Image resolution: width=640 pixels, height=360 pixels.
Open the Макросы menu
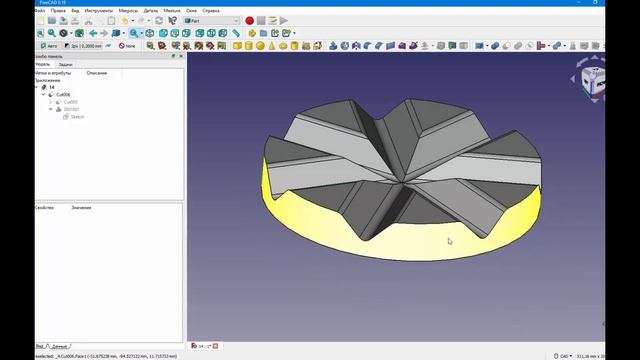(128, 11)
